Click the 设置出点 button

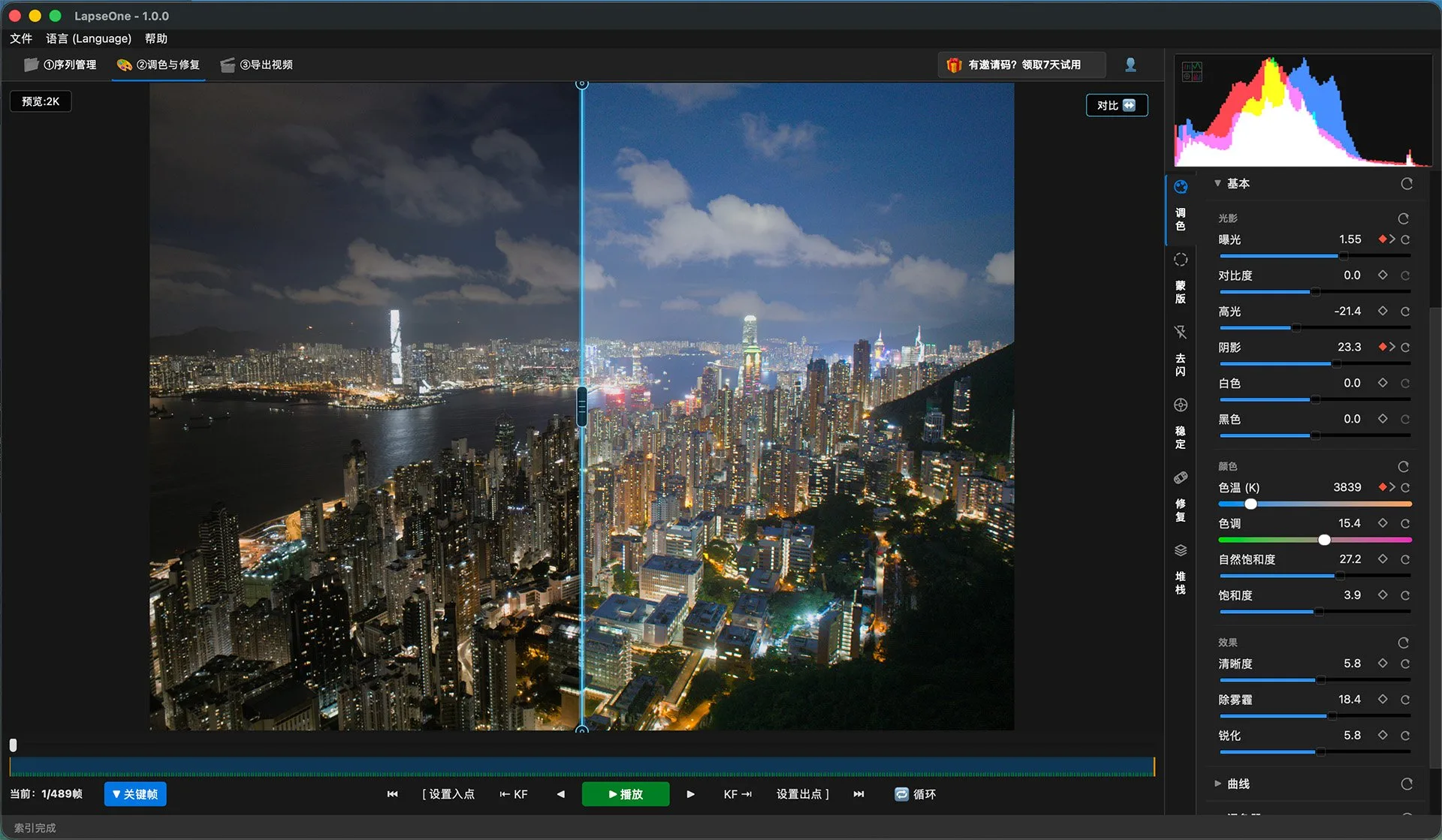click(803, 794)
